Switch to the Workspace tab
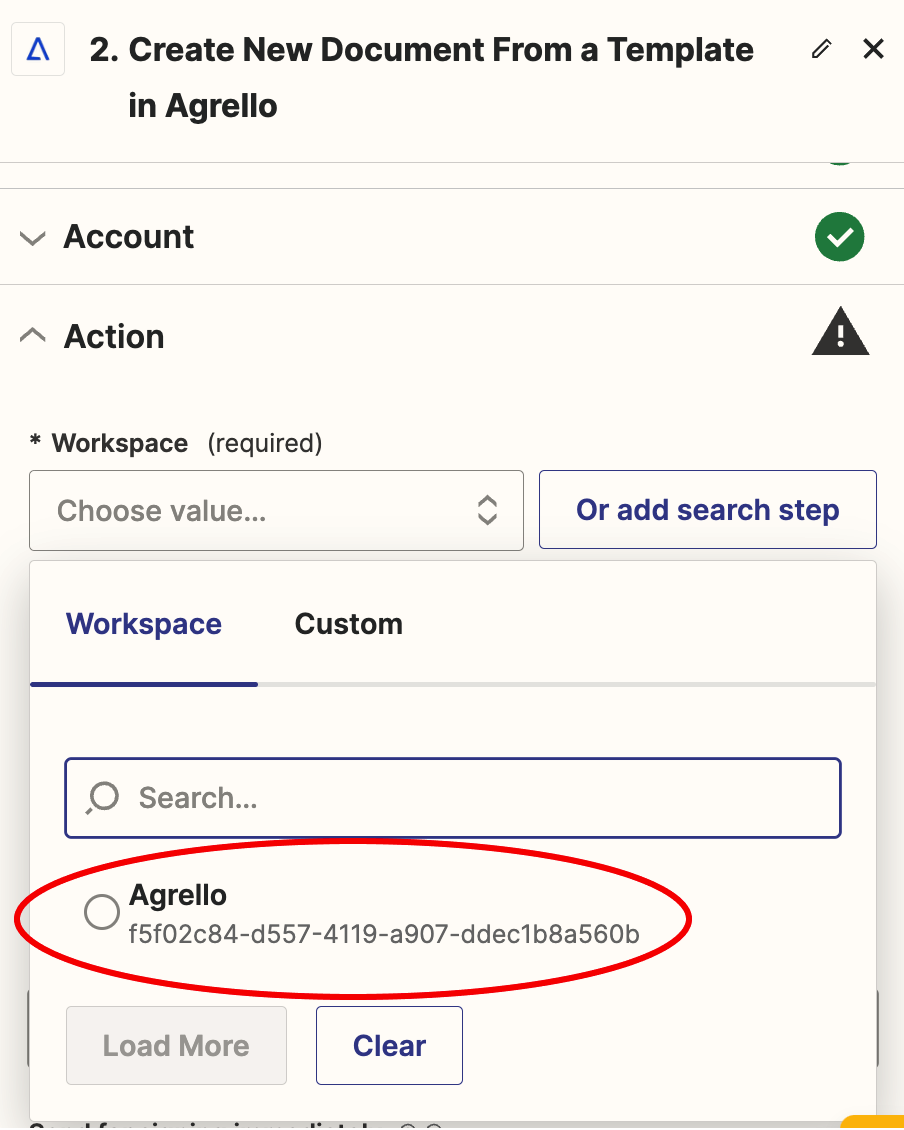 (x=143, y=624)
